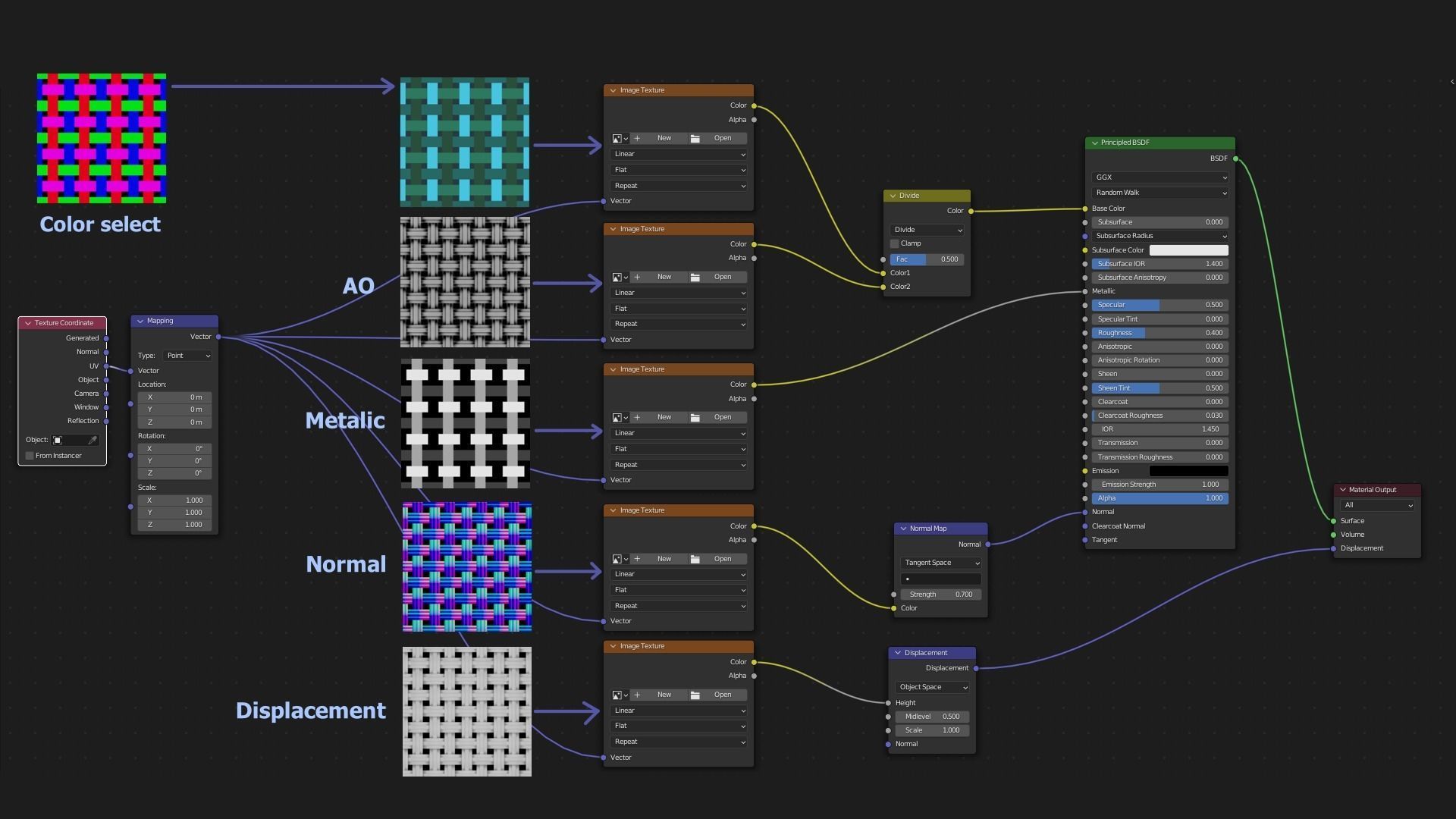This screenshot has height=819, width=1456.
Task: Click New in the top Image Texture node
Action: (x=664, y=139)
